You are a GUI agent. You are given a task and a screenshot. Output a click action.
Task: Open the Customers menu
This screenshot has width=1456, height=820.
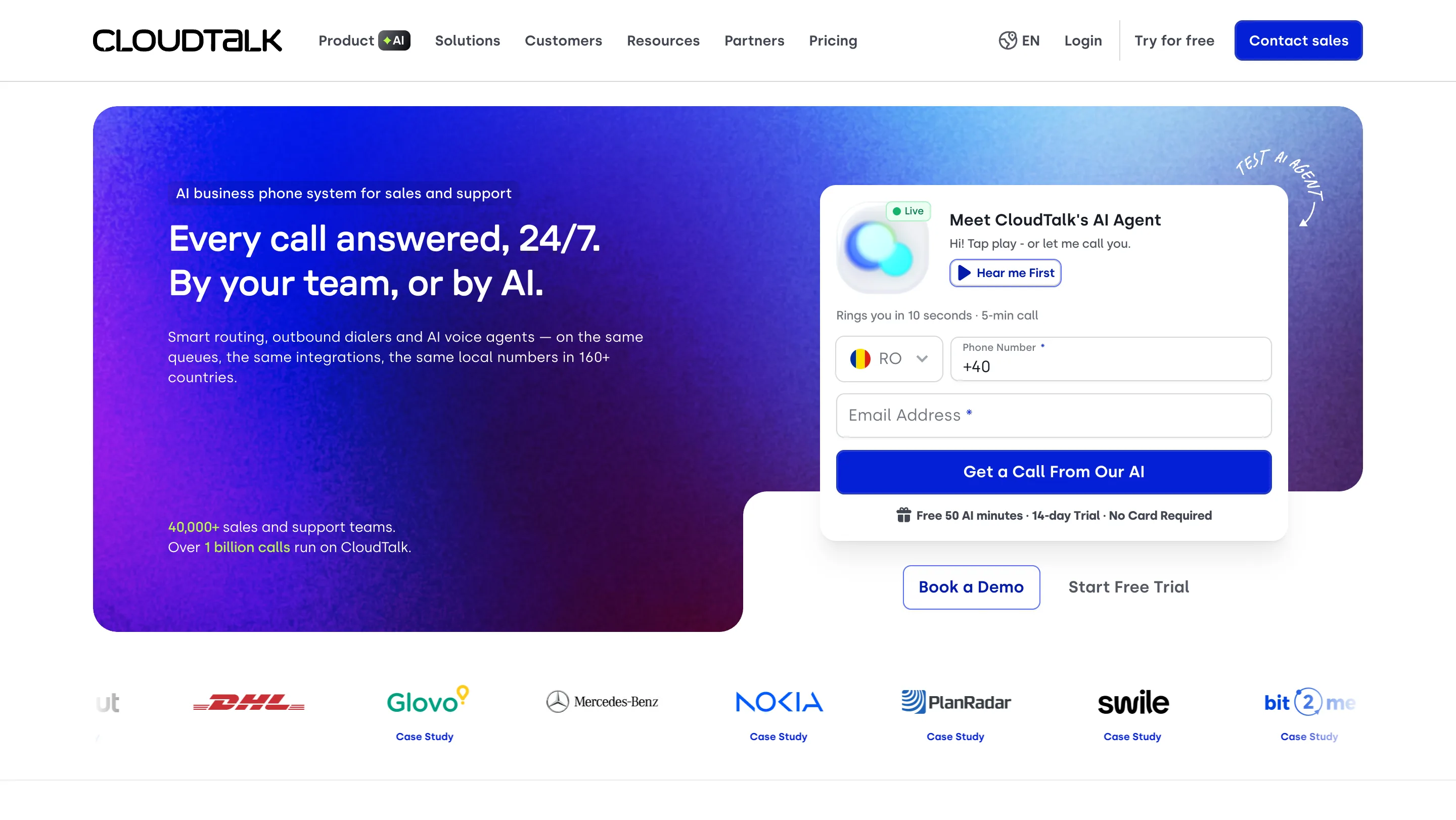pos(563,40)
